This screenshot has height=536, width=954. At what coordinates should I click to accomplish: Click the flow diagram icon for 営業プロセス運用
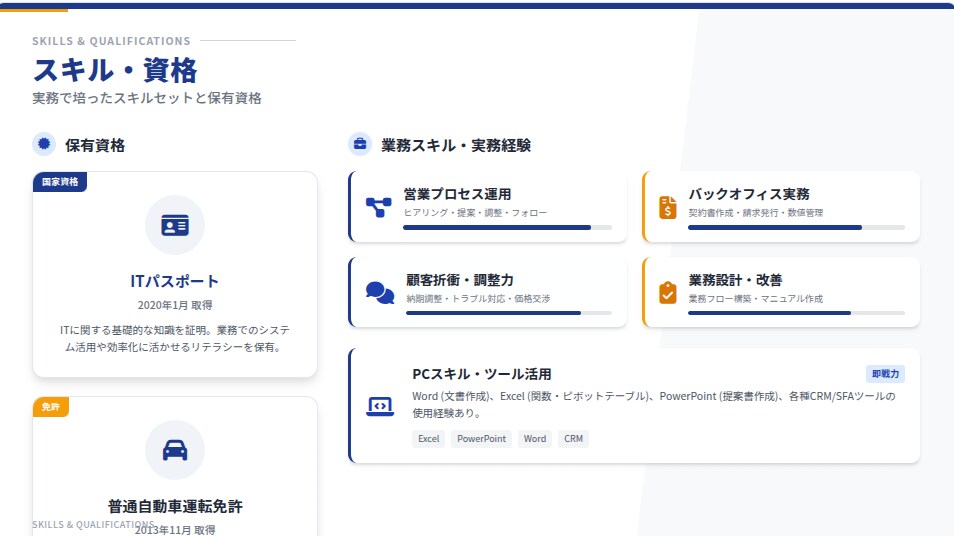coord(378,207)
